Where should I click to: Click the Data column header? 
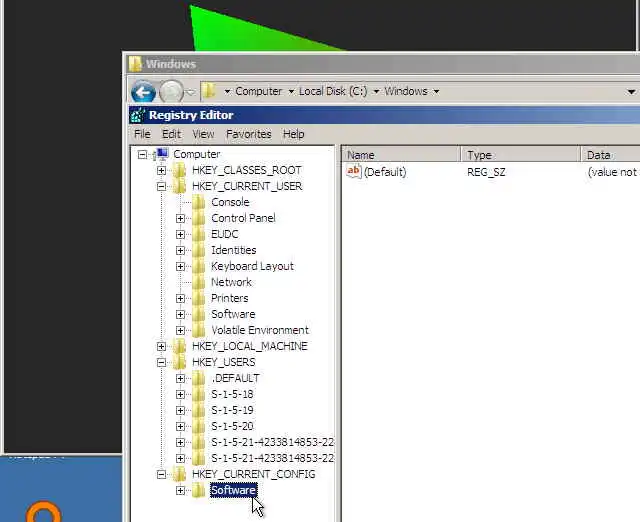(x=611, y=155)
